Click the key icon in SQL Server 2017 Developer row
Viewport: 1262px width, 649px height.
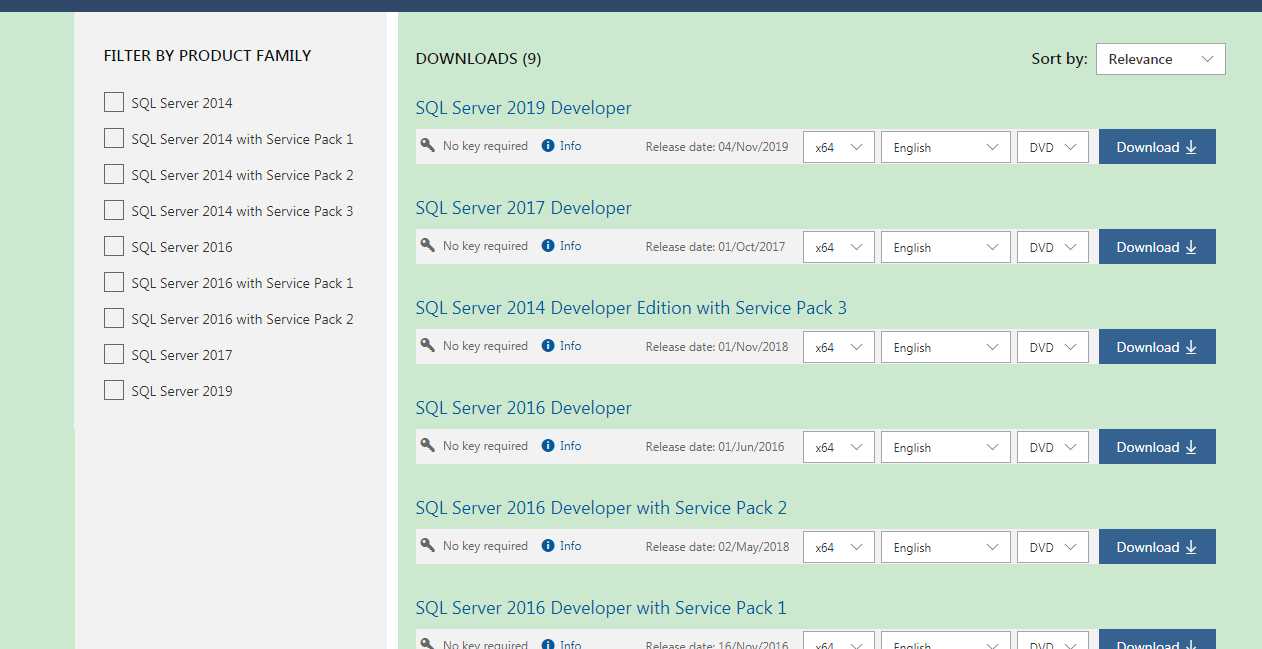coord(428,245)
